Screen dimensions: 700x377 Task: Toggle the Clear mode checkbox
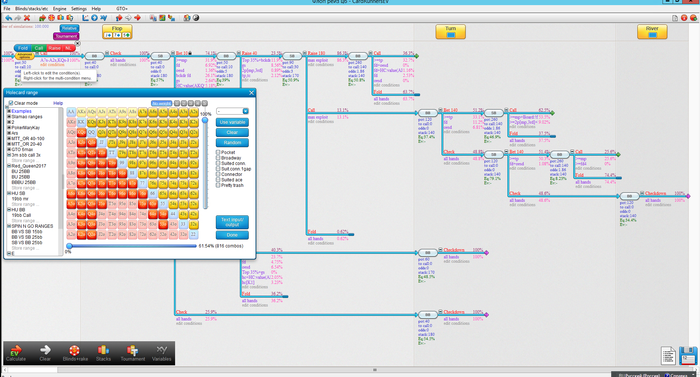(11, 103)
